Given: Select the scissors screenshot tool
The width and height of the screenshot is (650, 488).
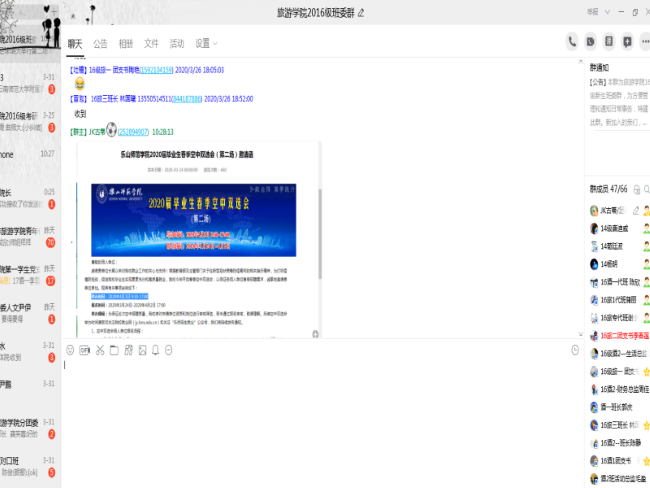Looking at the screenshot, I should pos(99,350).
